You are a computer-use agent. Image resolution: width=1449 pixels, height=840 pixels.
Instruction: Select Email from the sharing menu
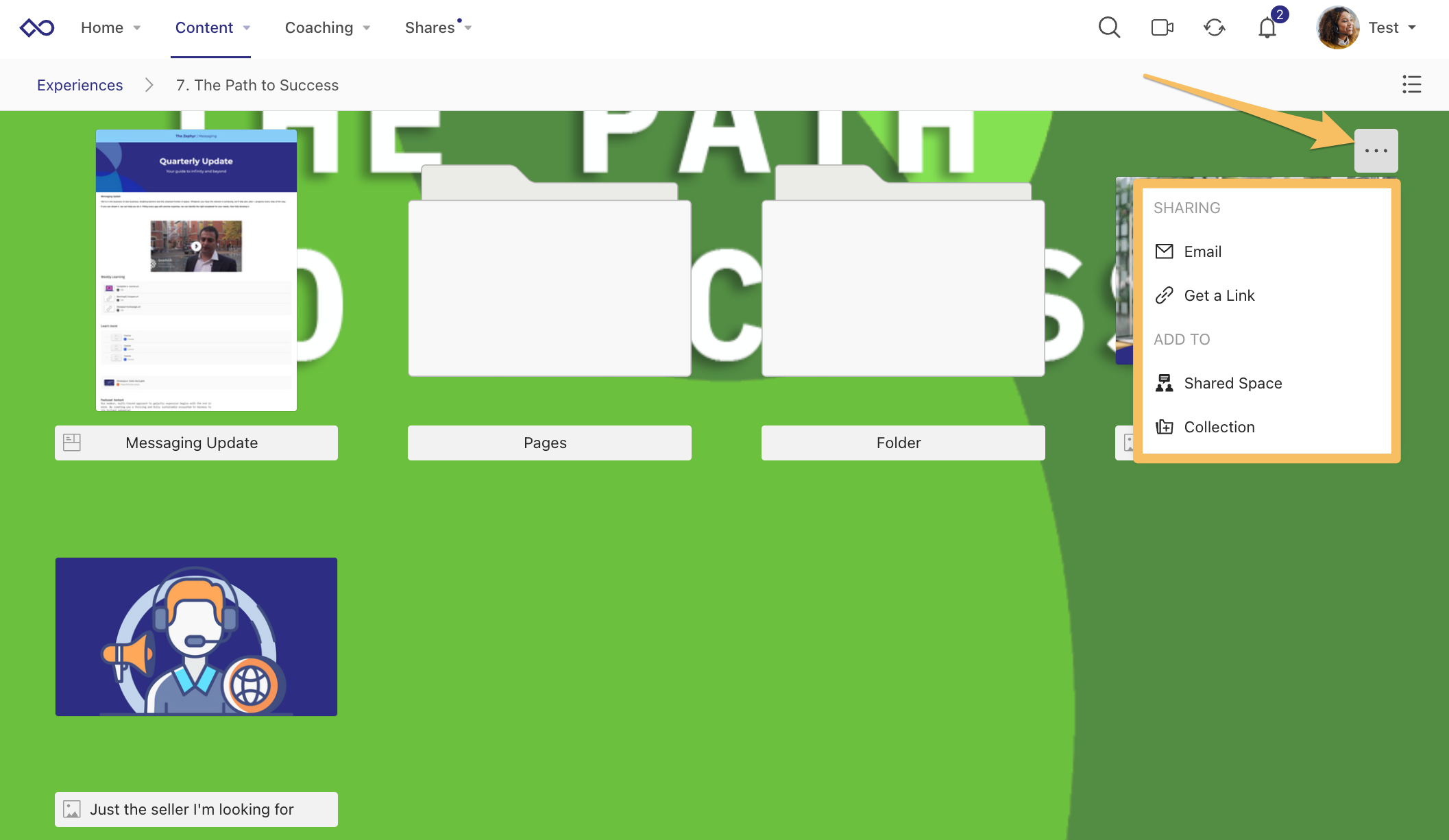pos(1203,251)
